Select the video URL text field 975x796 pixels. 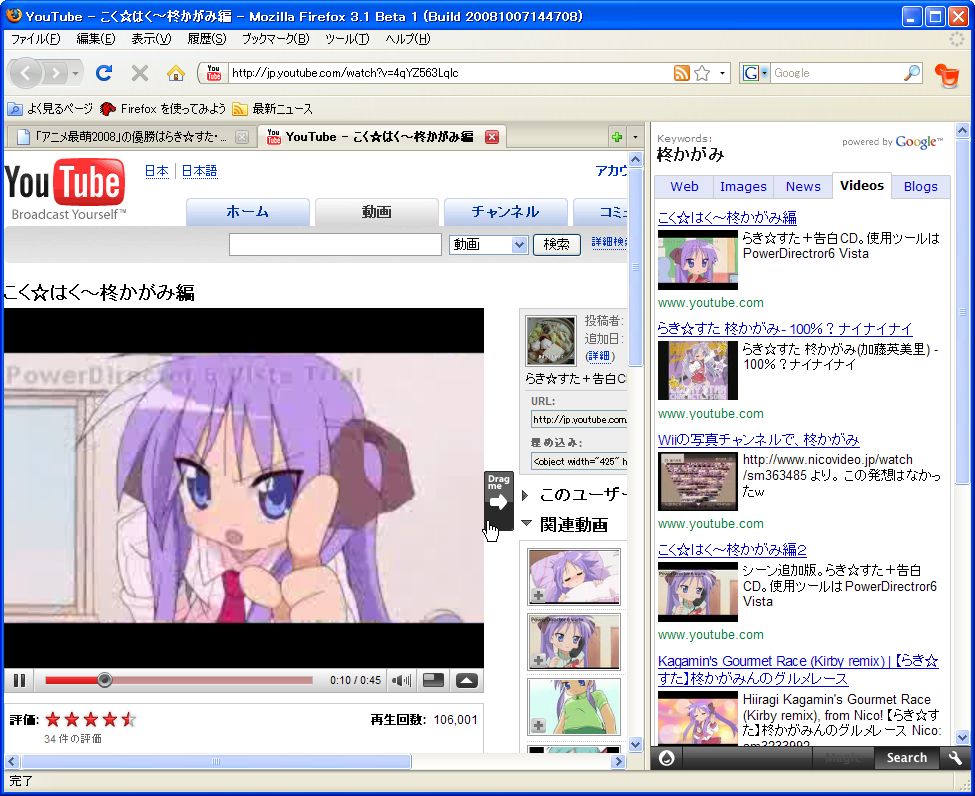579,420
